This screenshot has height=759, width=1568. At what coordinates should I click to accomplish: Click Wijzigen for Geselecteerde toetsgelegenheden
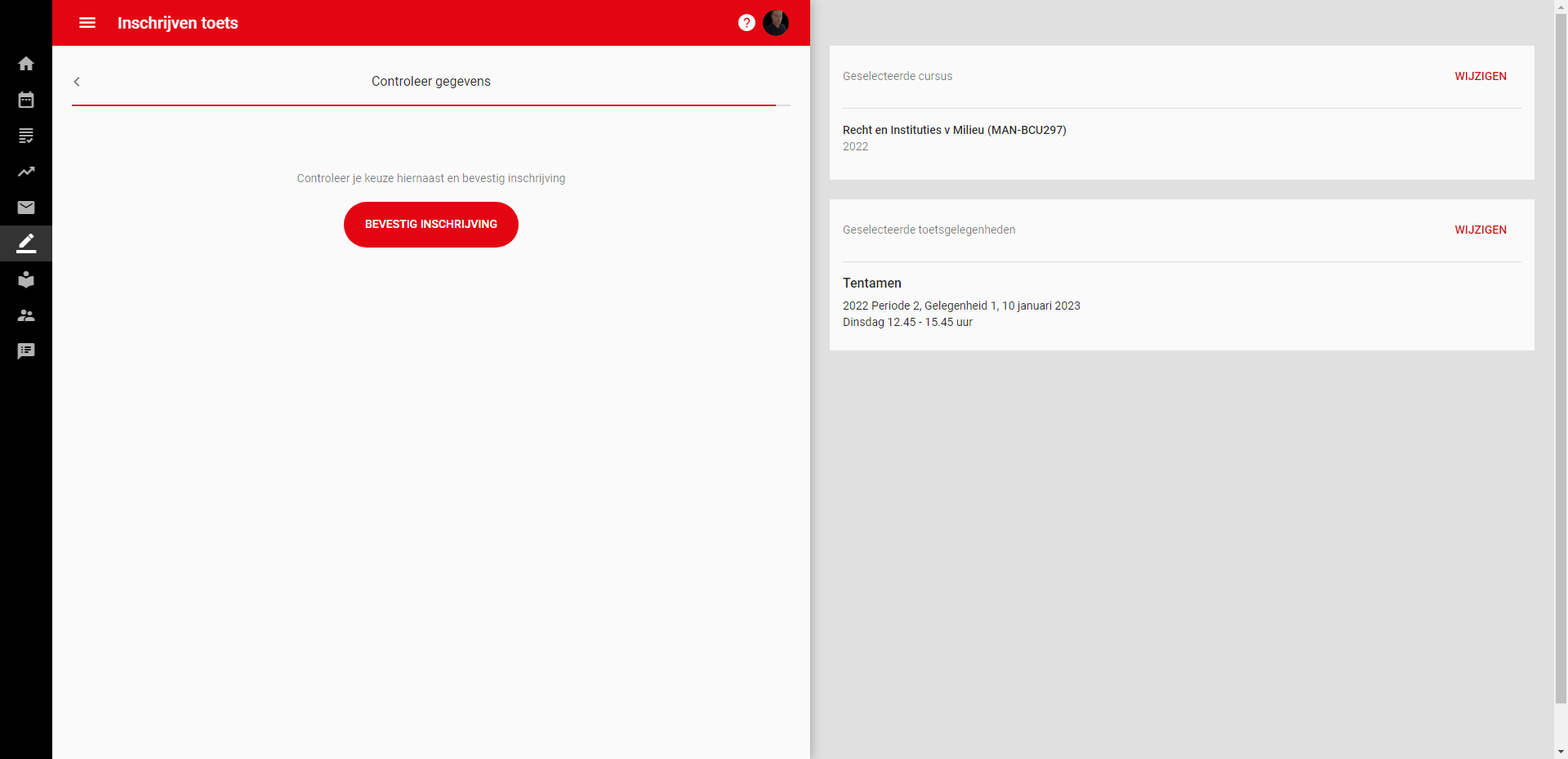[1480, 230]
